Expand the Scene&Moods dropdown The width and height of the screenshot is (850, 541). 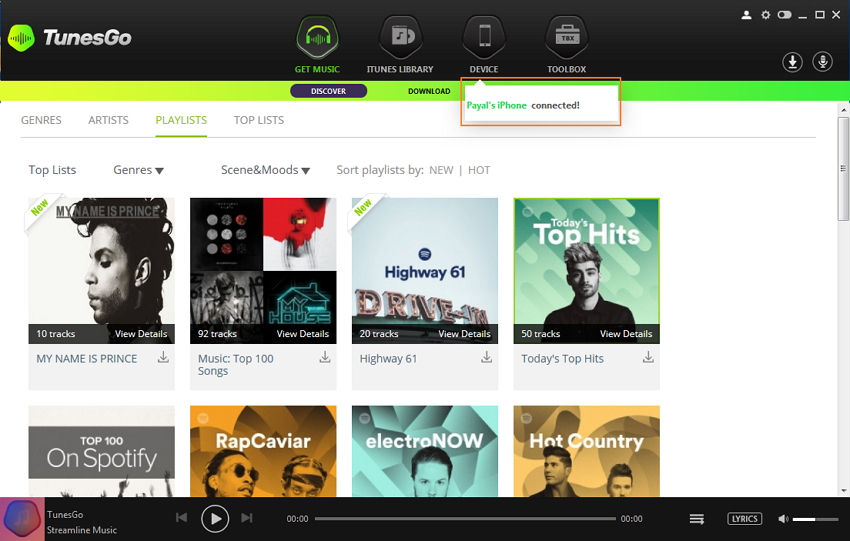[265, 170]
